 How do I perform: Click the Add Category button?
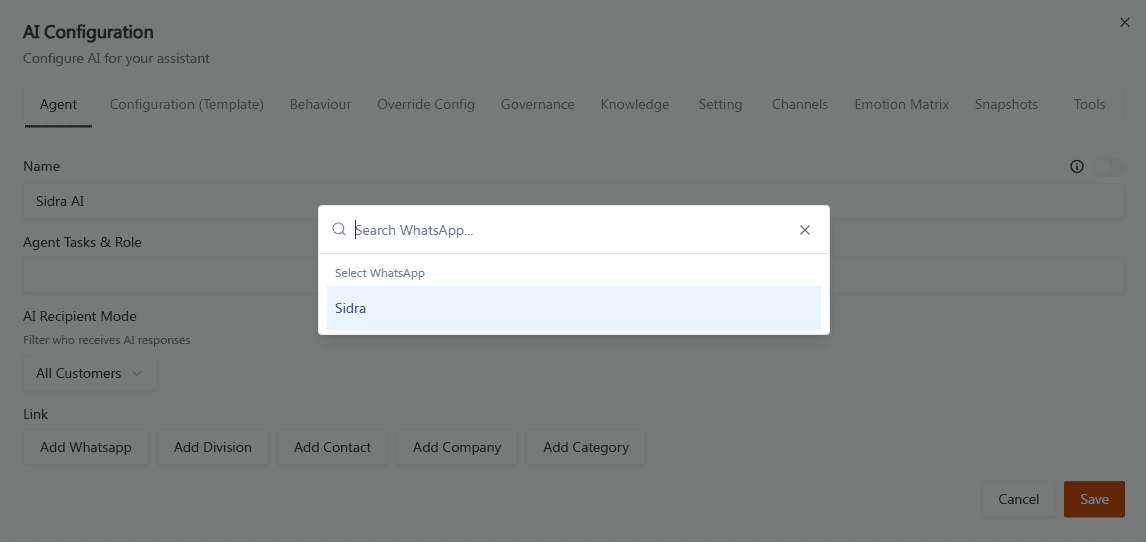tap(586, 447)
